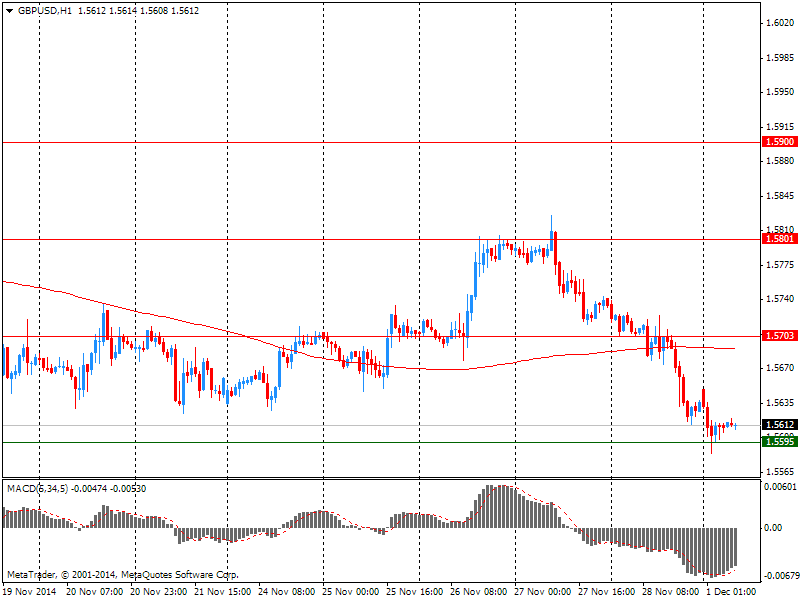The width and height of the screenshot is (800, 600).
Task: Click the 26 Nov 08:00 time label
Action: pyautogui.click(x=478, y=591)
